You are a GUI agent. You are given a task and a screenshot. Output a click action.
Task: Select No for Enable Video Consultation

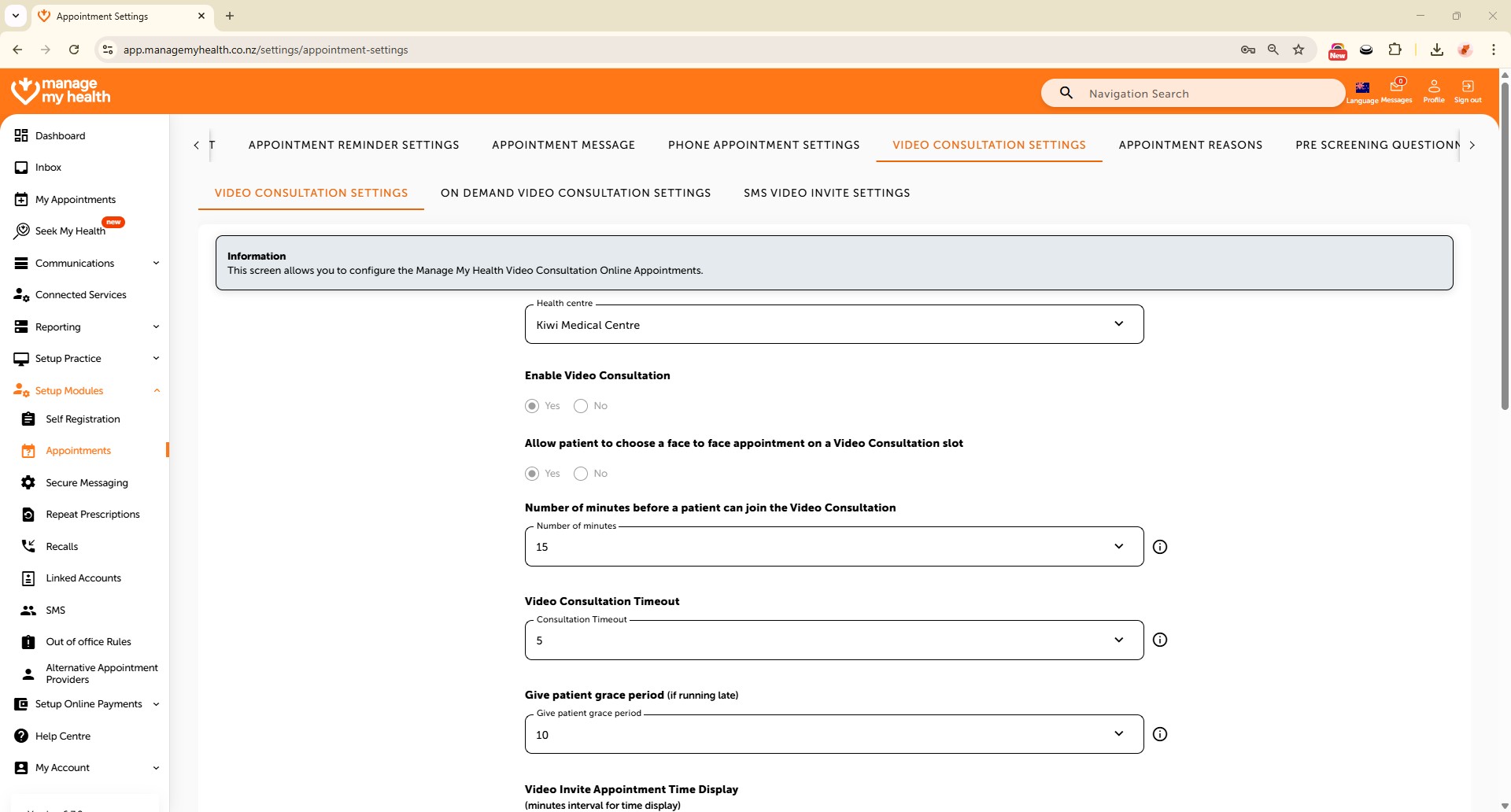coord(581,406)
